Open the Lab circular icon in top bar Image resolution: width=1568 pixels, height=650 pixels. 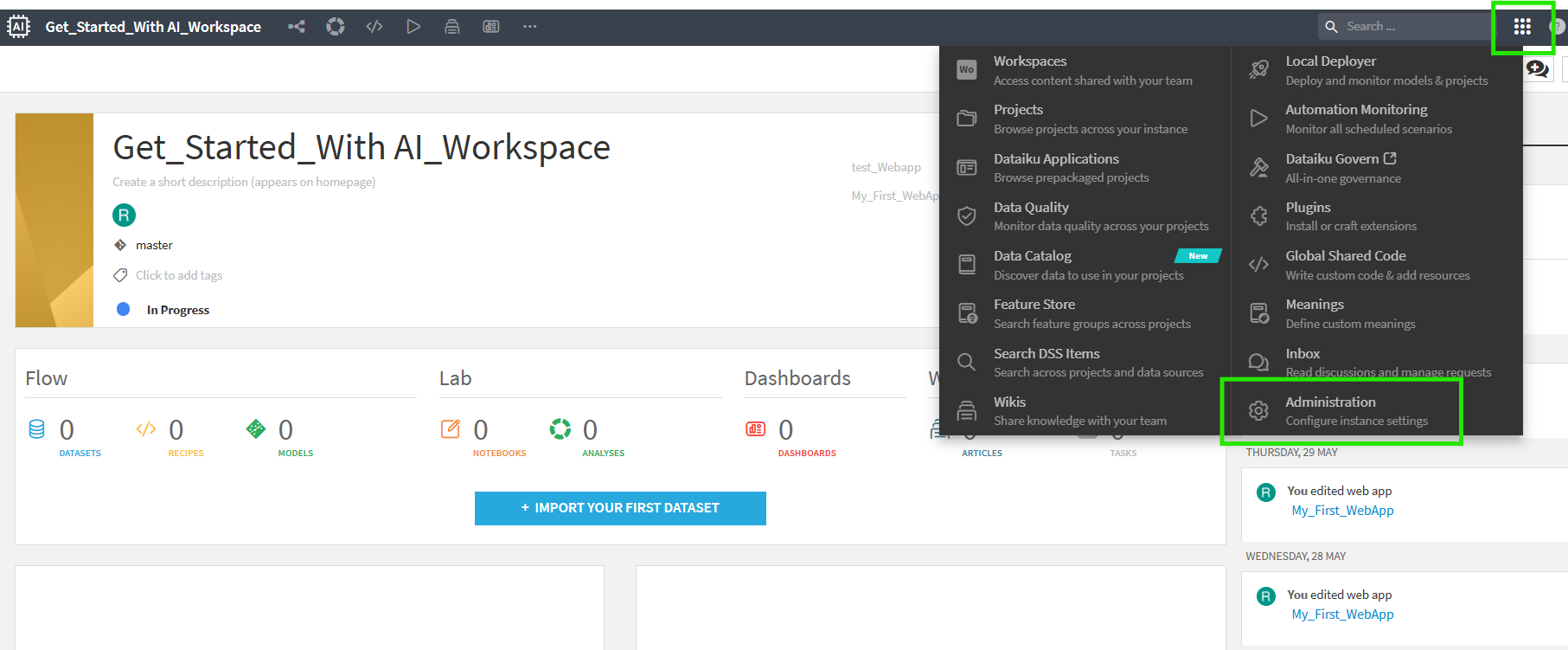point(336,27)
